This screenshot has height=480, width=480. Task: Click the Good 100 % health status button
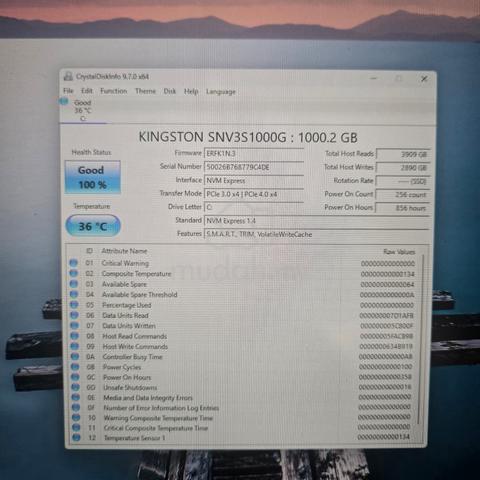92,177
